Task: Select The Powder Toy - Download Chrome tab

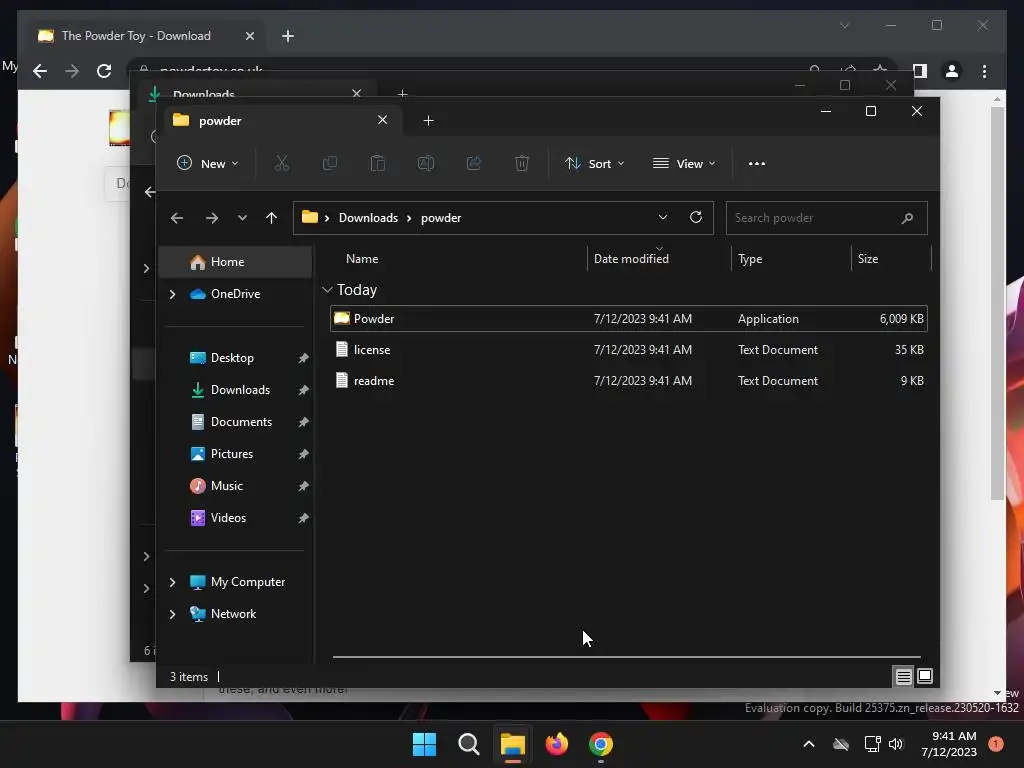Action: pyautogui.click(x=147, y=36)
